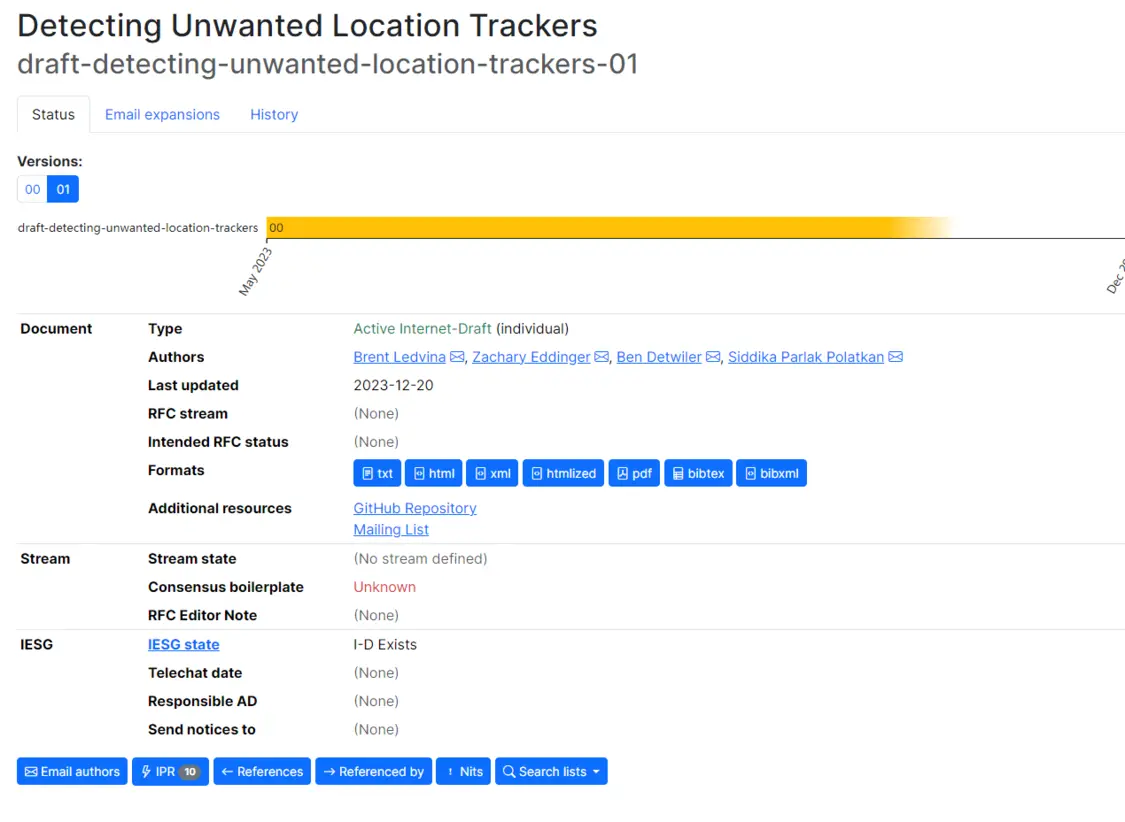Select version 01
The image size is (1125, 822).
pos(63,189)
